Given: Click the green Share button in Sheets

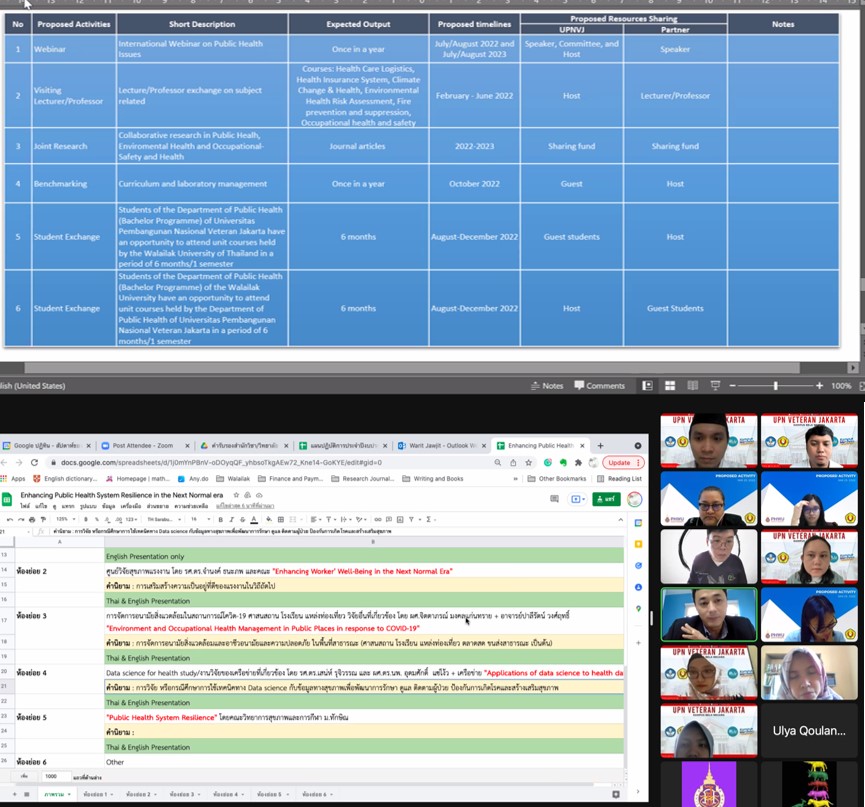Looking at the screenshot, I should click(x=605, y=498).
